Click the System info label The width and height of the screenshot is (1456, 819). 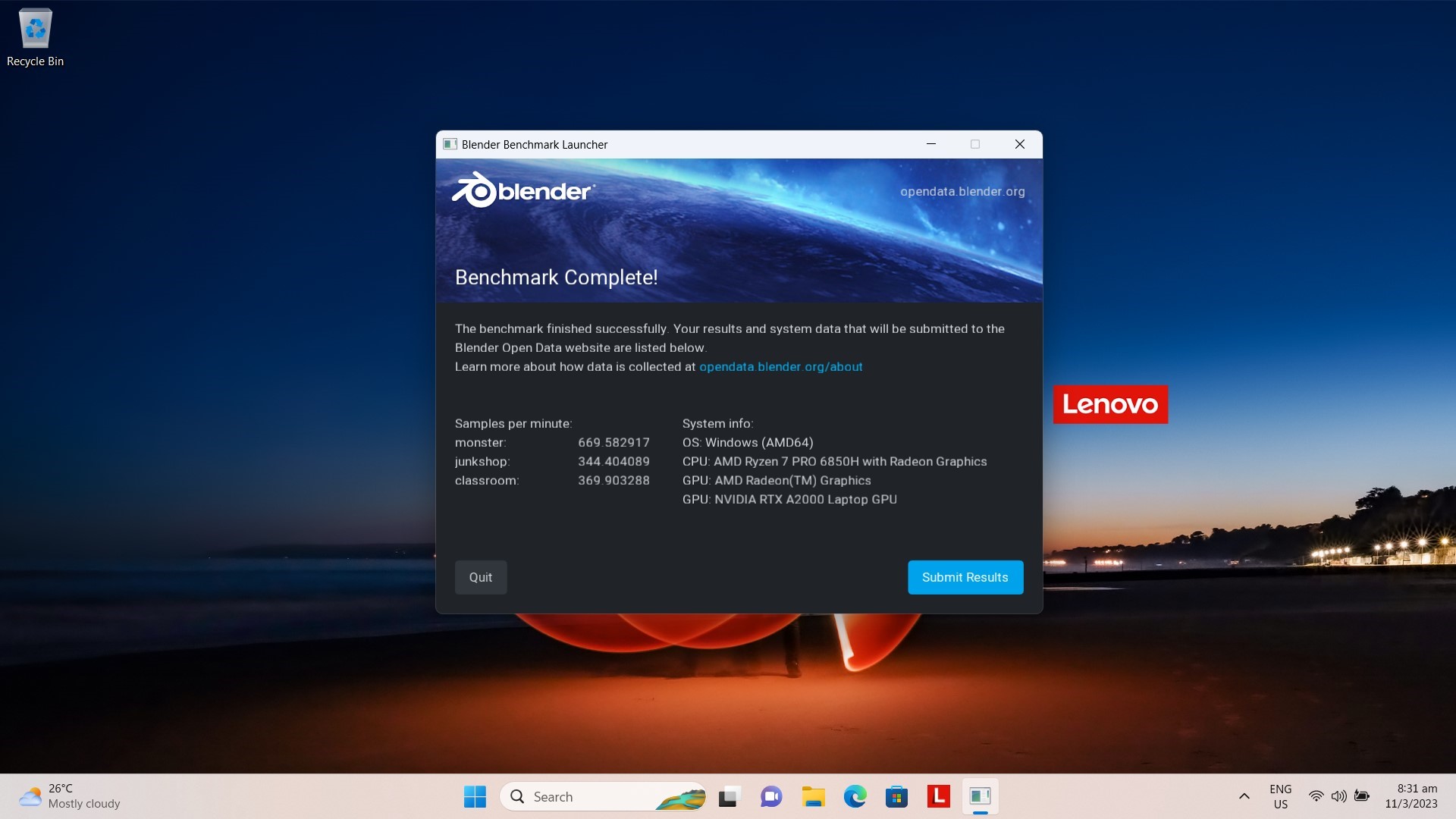click(717, 424)
